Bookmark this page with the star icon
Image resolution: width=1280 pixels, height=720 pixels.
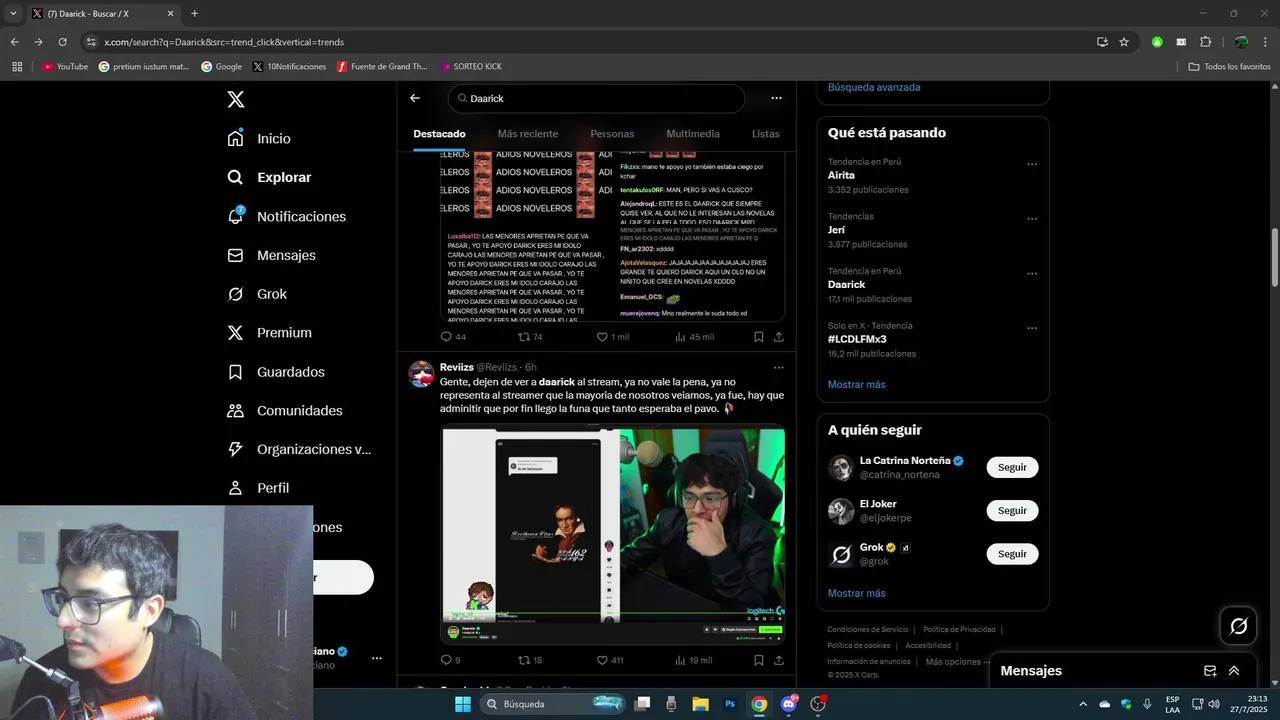click(1124, 42)
